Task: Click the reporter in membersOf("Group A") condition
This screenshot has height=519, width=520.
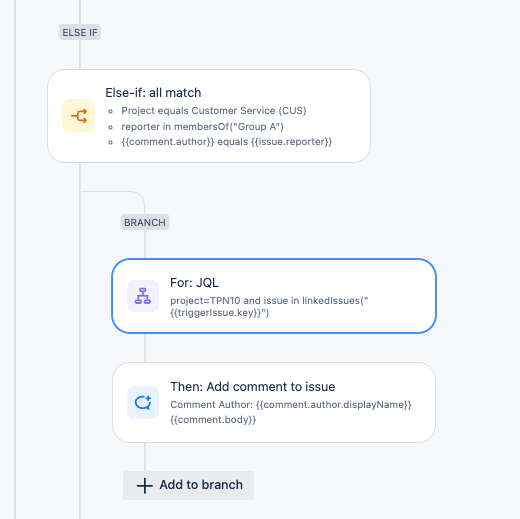Action: click(x=202, y=127)
